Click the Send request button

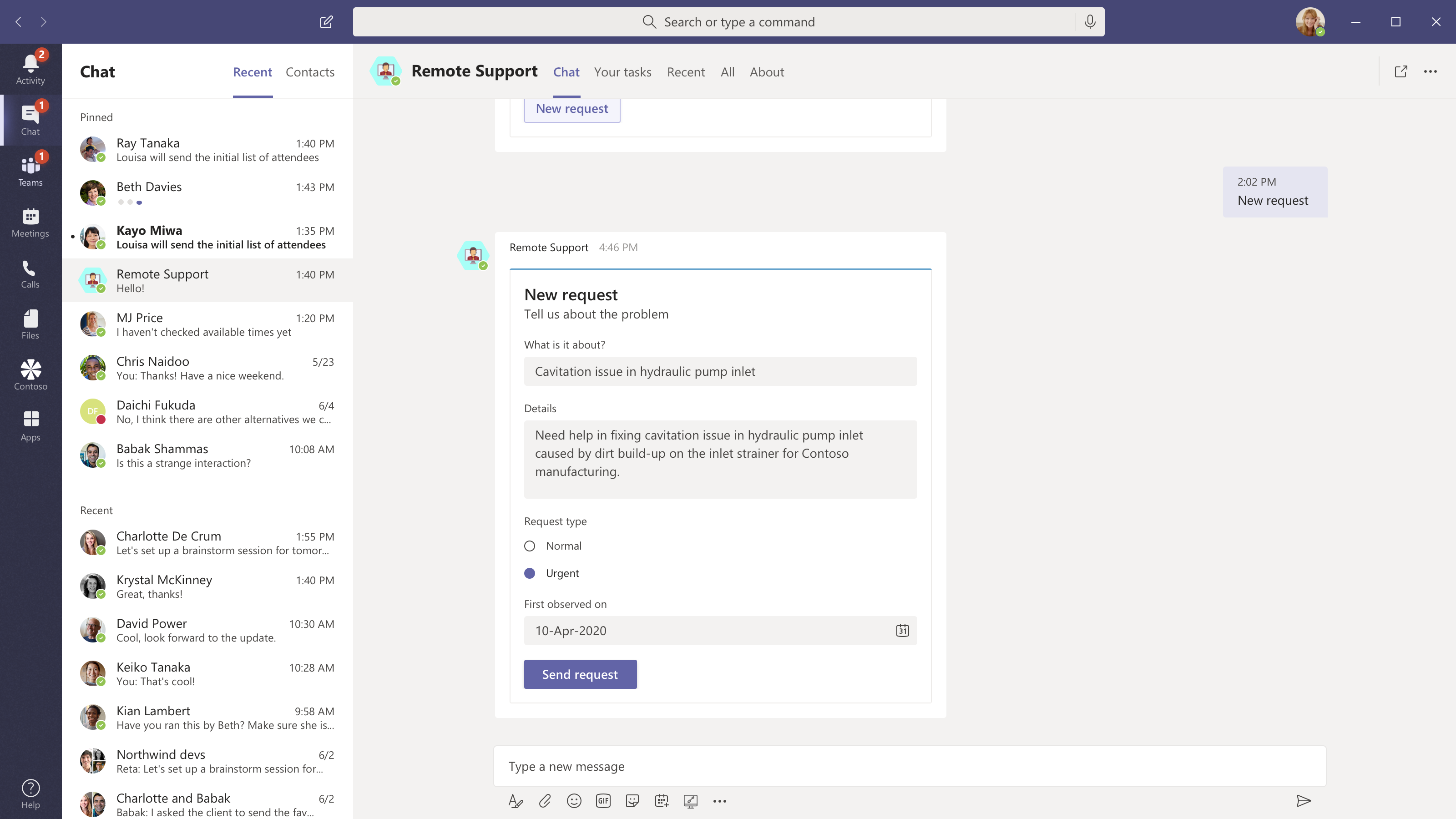pos(580,674)
